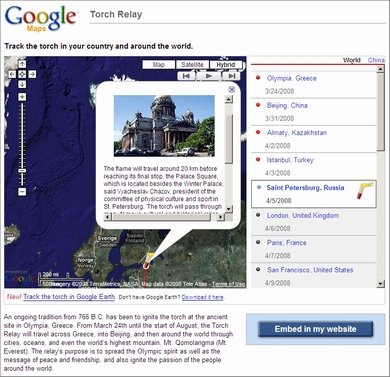Click Embed in my website button
390x377 pixels.
315,329
